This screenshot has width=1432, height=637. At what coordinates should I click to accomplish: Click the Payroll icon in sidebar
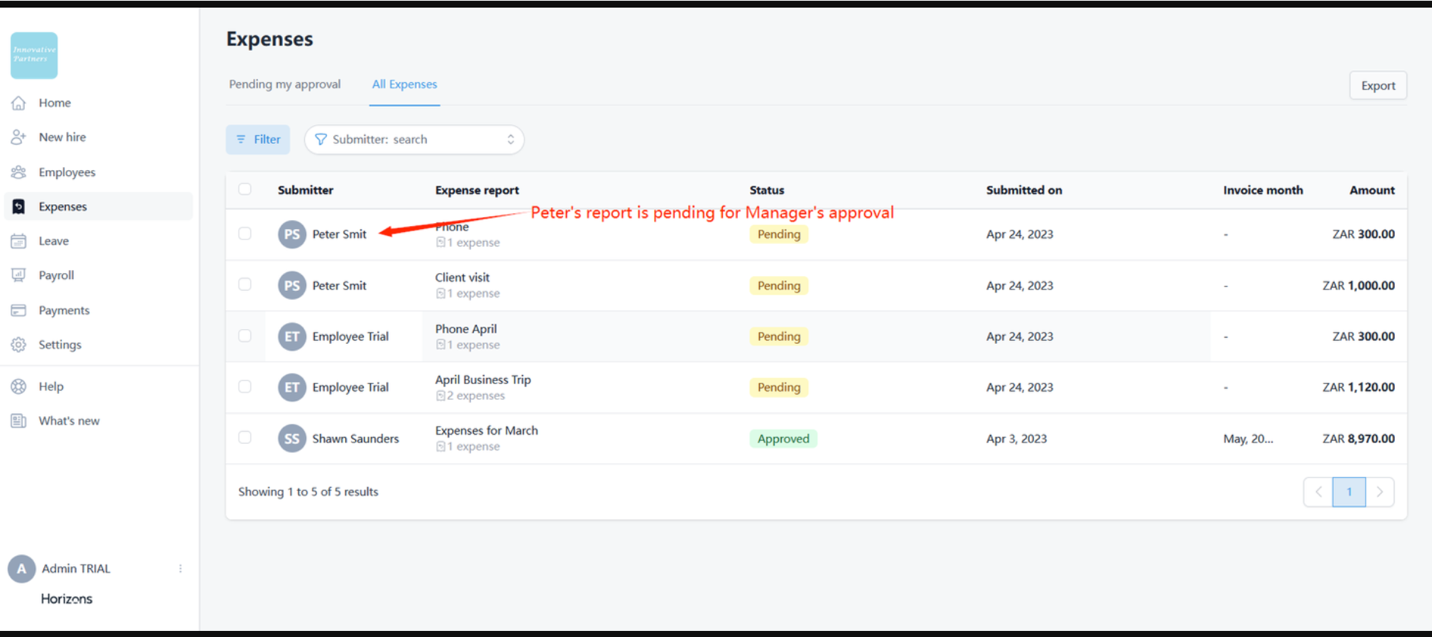18,275
